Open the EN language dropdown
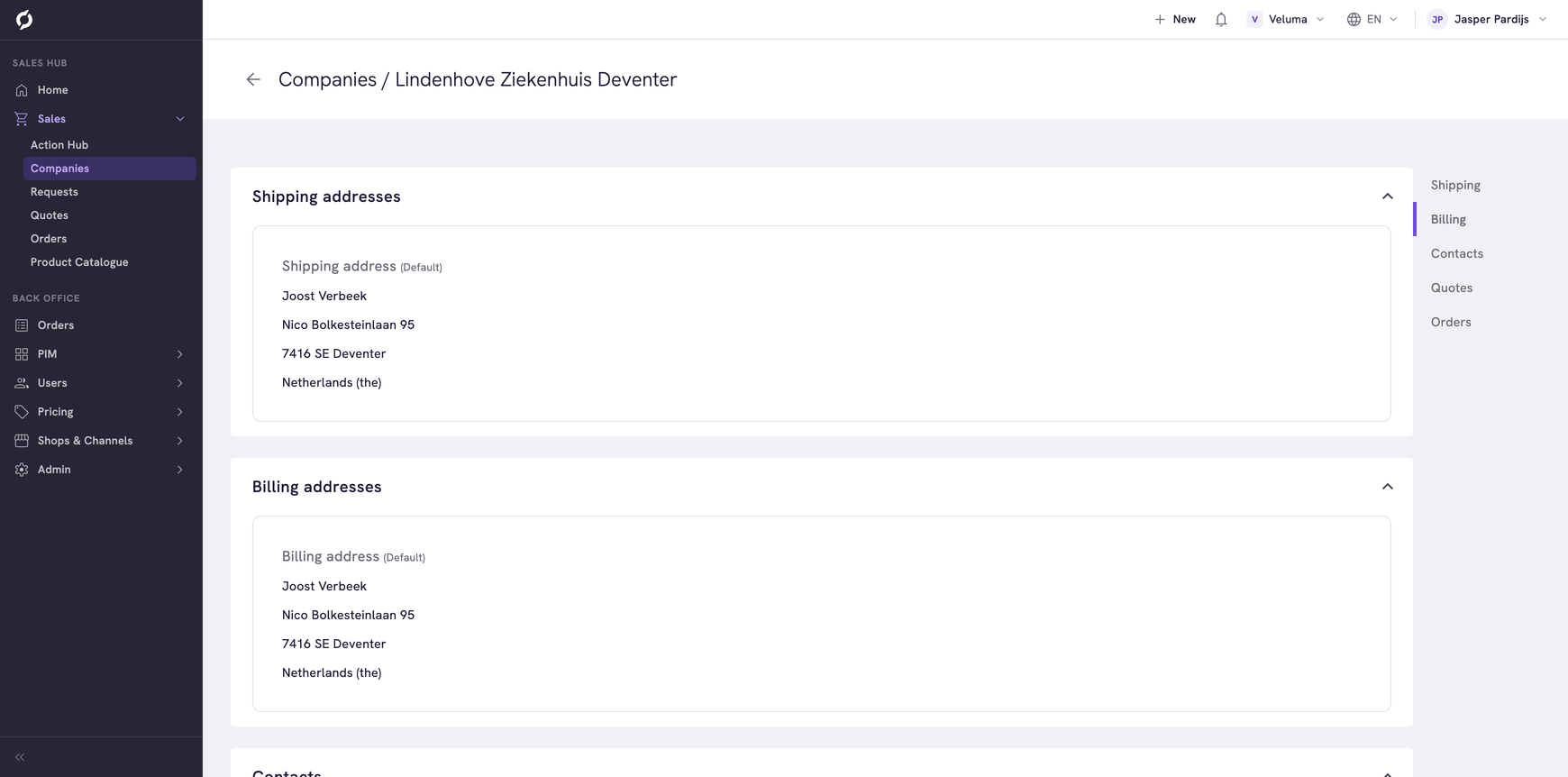Image resolution: width=1568 pixels, height=777 pixels. click(x=1372, y=19)
